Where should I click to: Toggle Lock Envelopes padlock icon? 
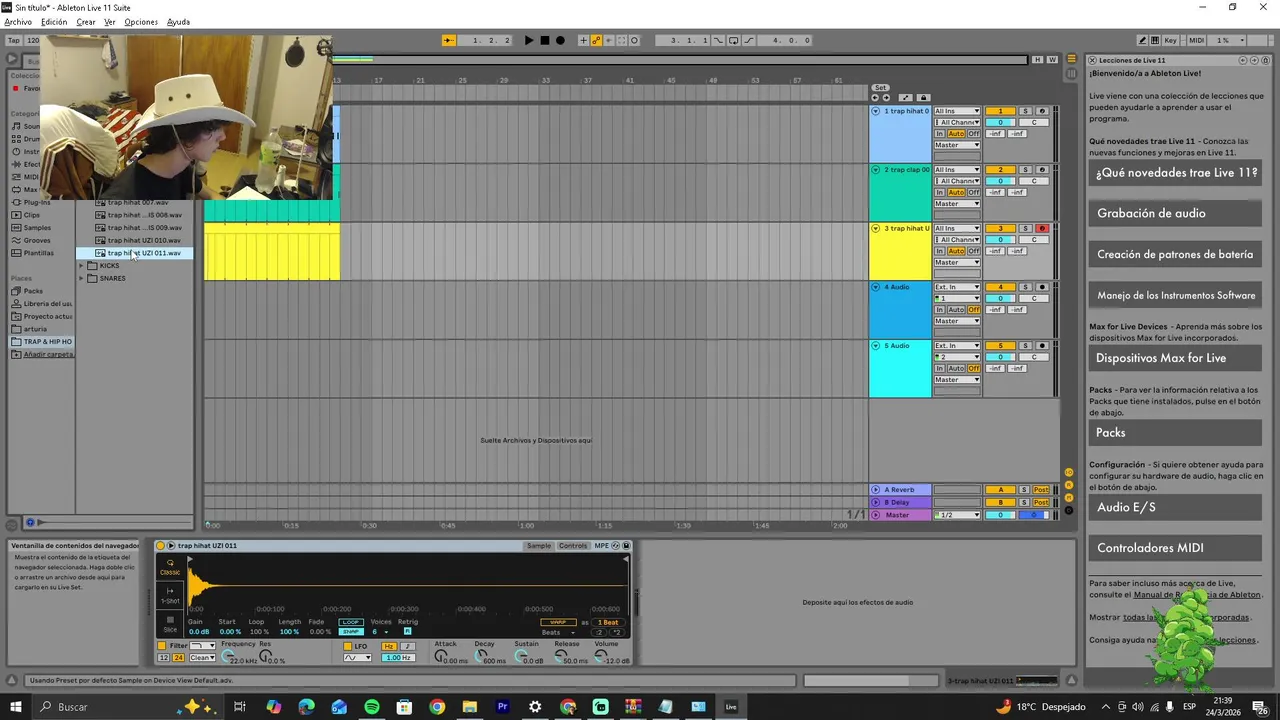[x=923, y=98]
